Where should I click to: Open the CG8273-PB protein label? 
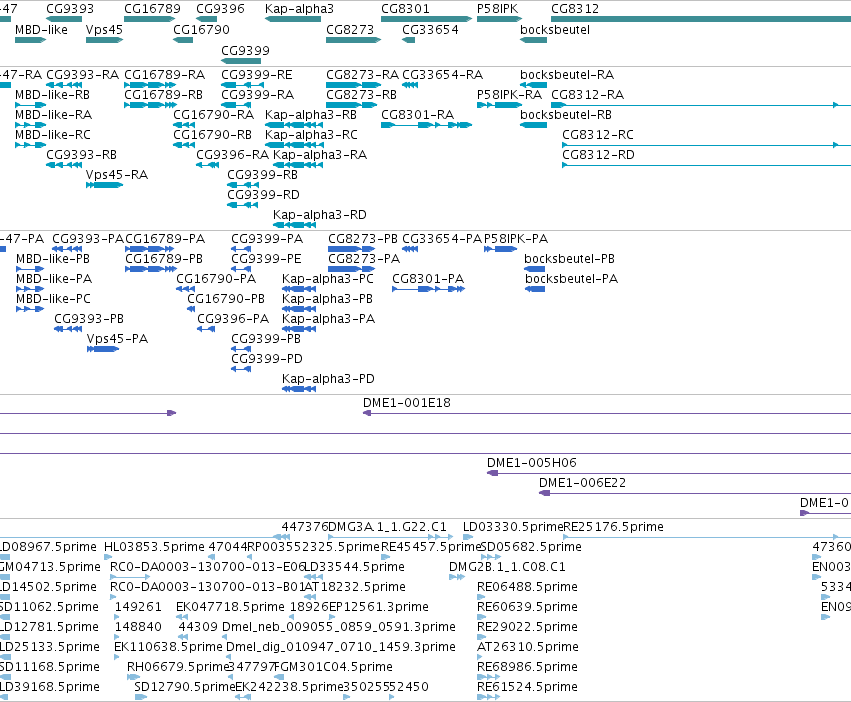(363, 239)
